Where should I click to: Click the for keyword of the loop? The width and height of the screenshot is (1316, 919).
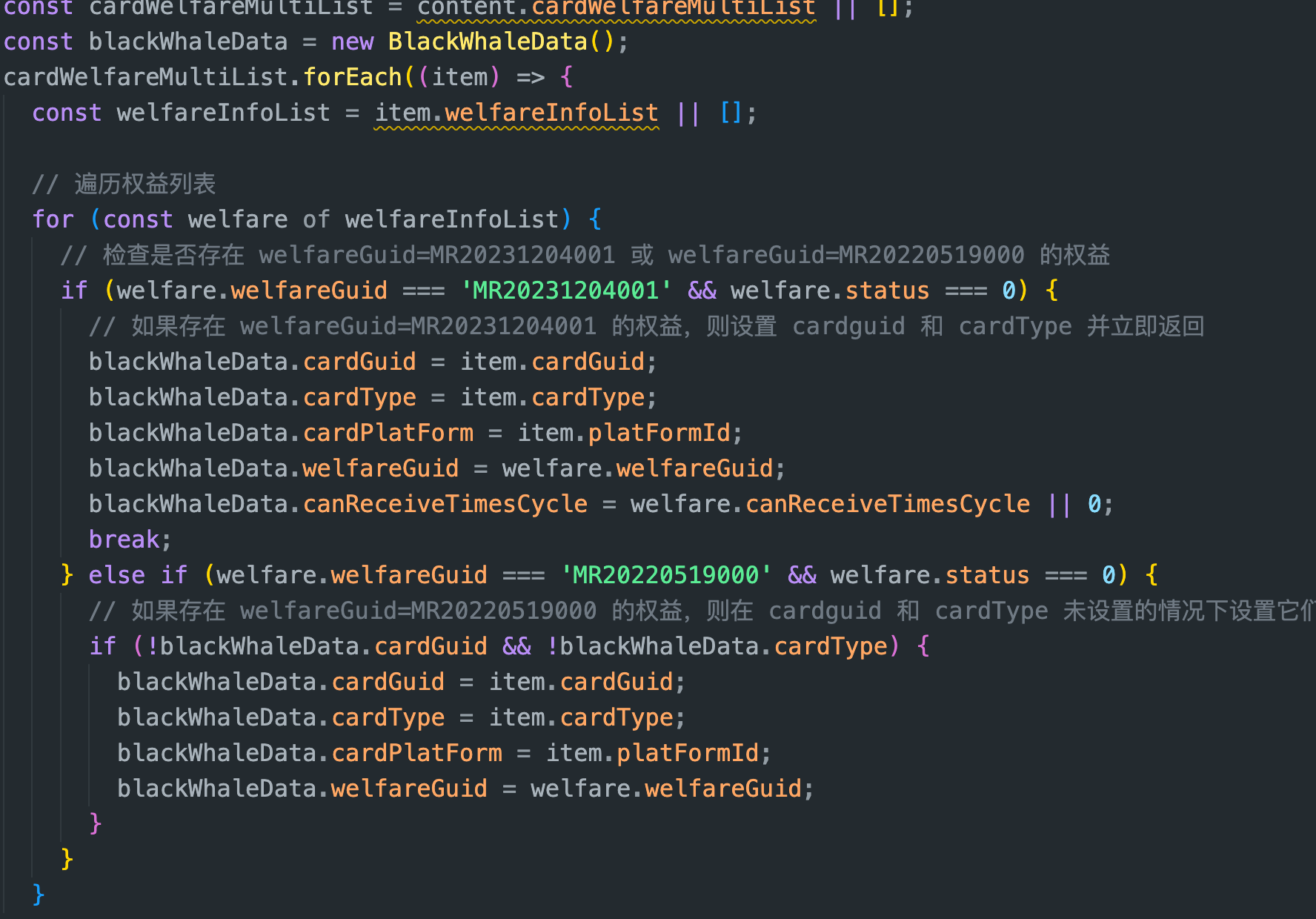point(53,219)
